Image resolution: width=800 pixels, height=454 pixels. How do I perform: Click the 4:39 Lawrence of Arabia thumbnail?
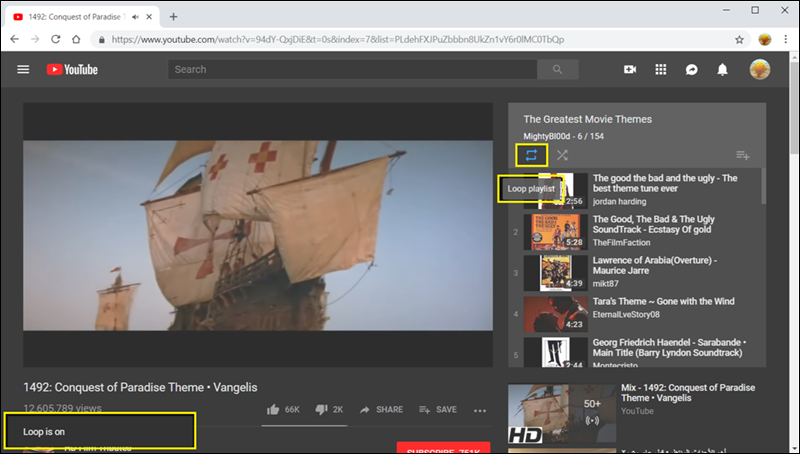tap(556, 273)
